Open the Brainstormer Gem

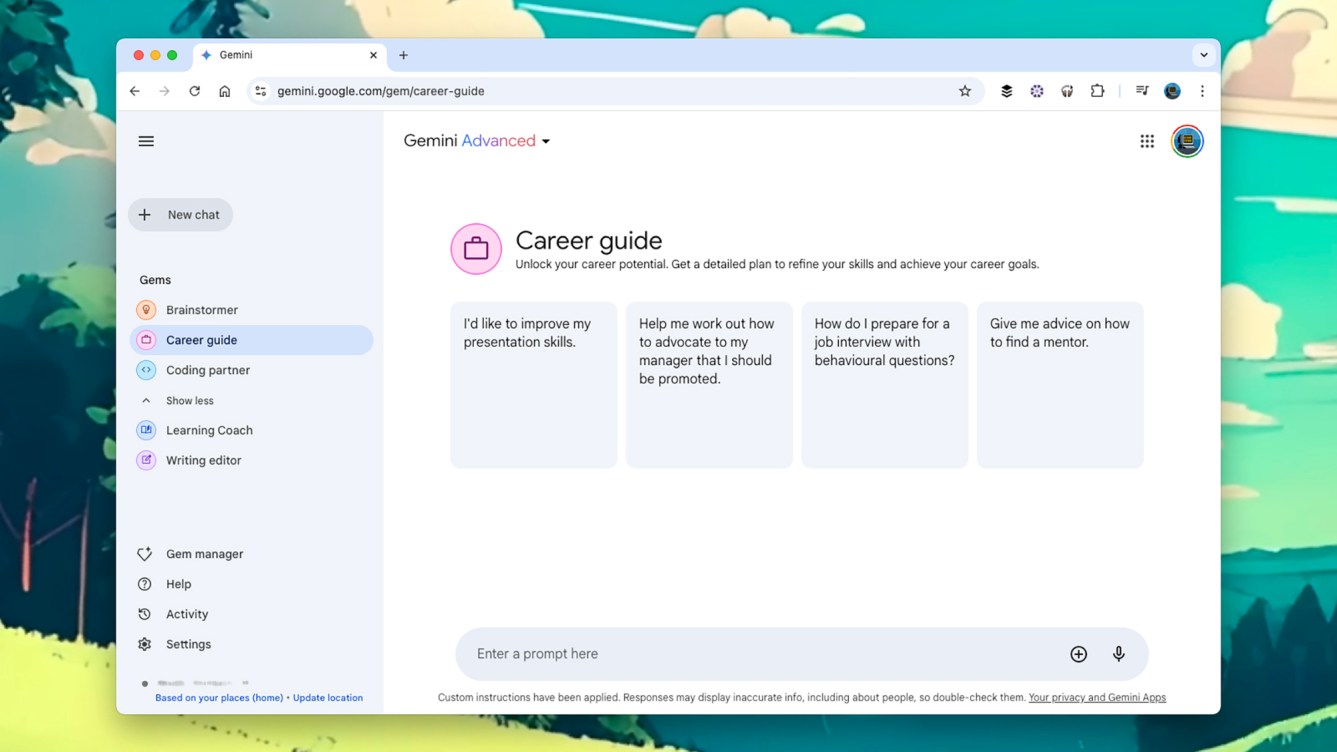201,309
